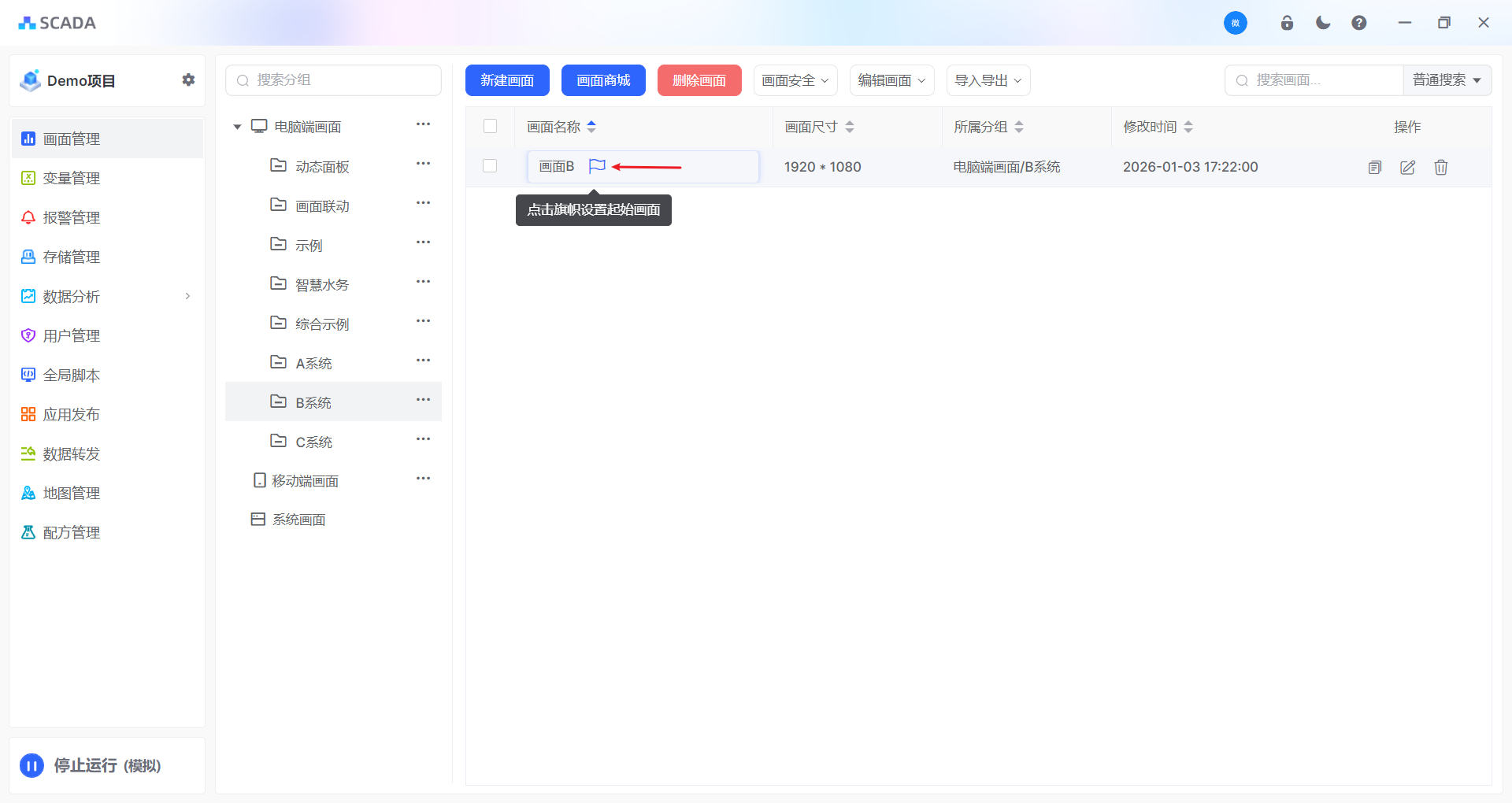
Task: Click the lock icon in title bar
Action: pos(1287,23)
